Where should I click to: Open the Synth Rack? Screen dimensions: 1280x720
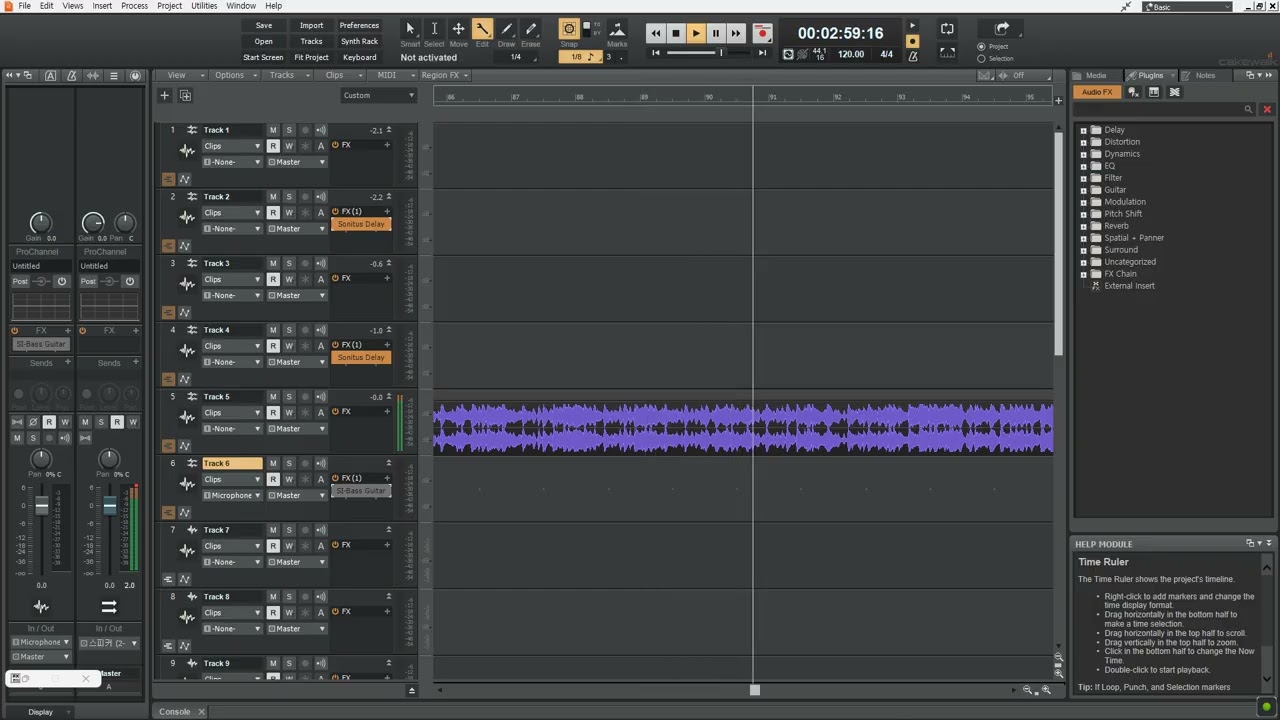pos(359,42)
